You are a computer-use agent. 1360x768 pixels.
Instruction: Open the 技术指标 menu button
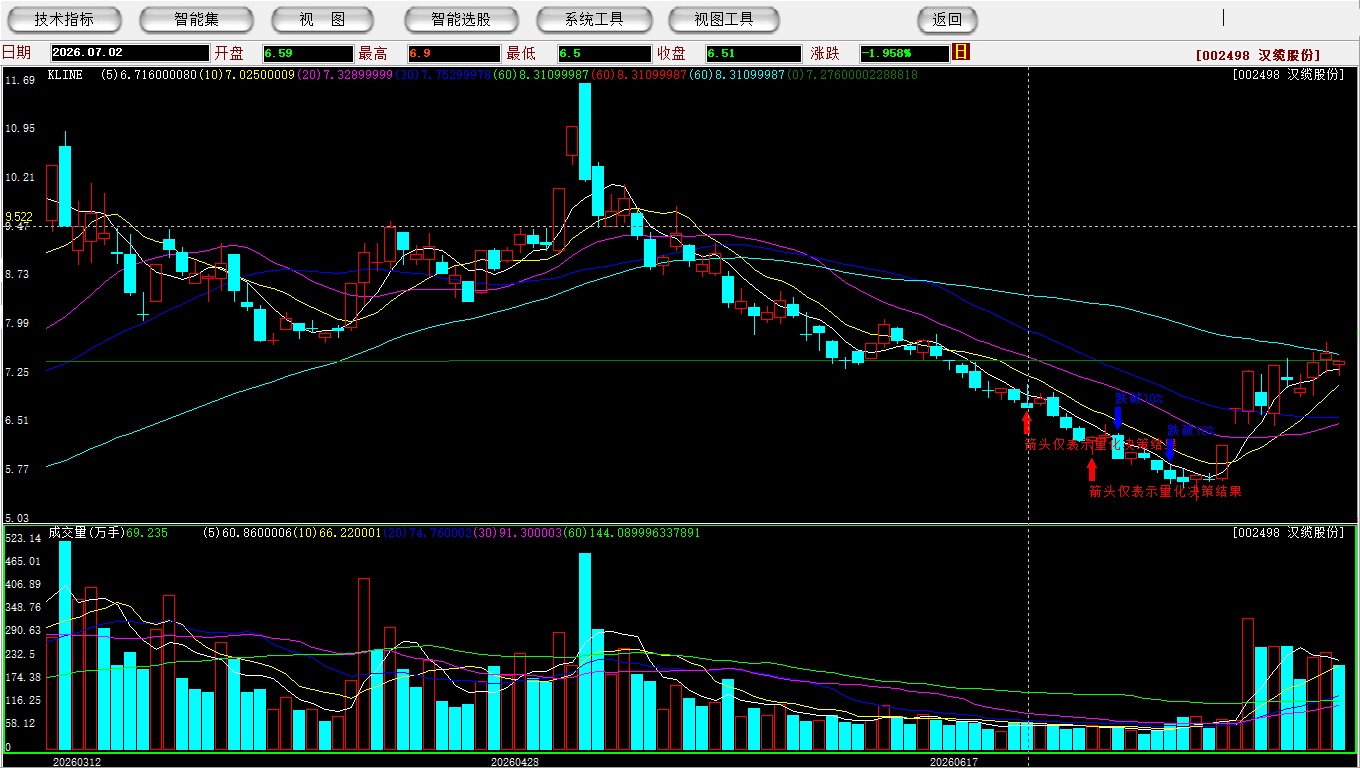pos(64,19)
